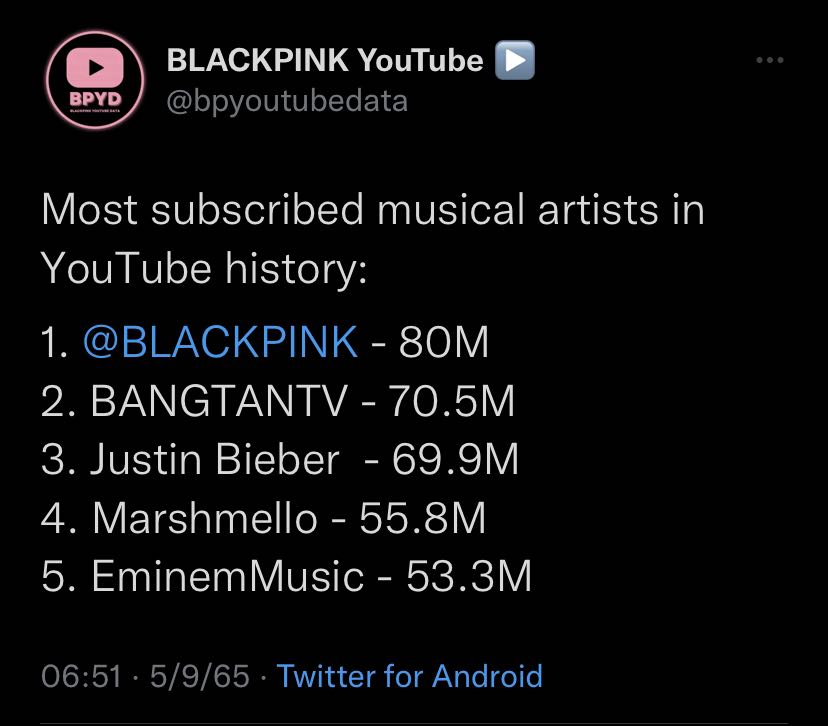
Task: Click the Justin Bieber entry in the list
Action: coord(215,460)
